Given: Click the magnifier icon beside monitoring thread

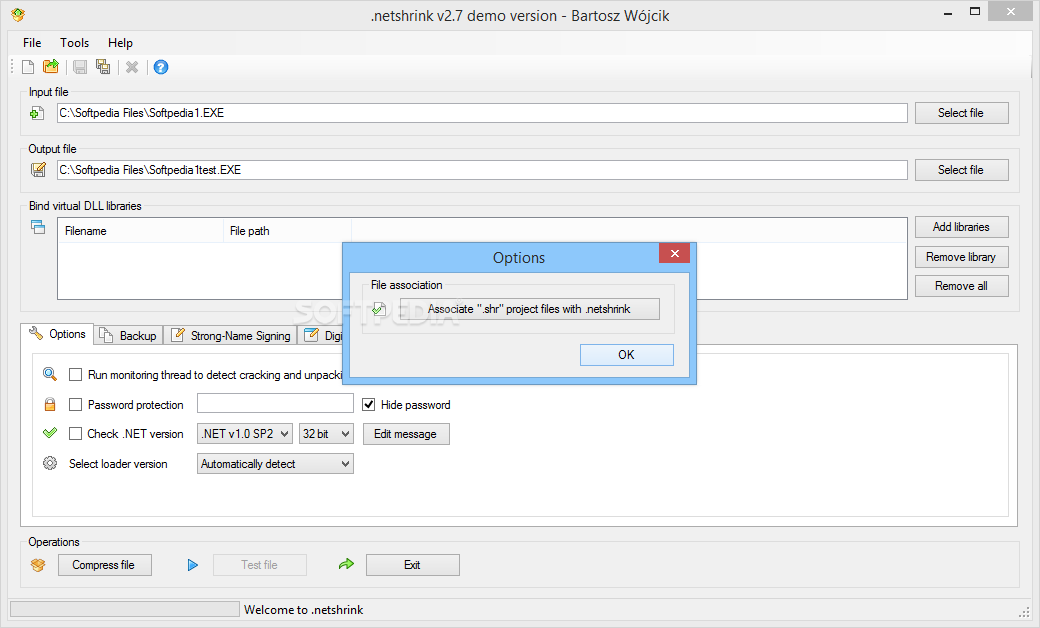Looking at the screenshot, I should (50, 374).
